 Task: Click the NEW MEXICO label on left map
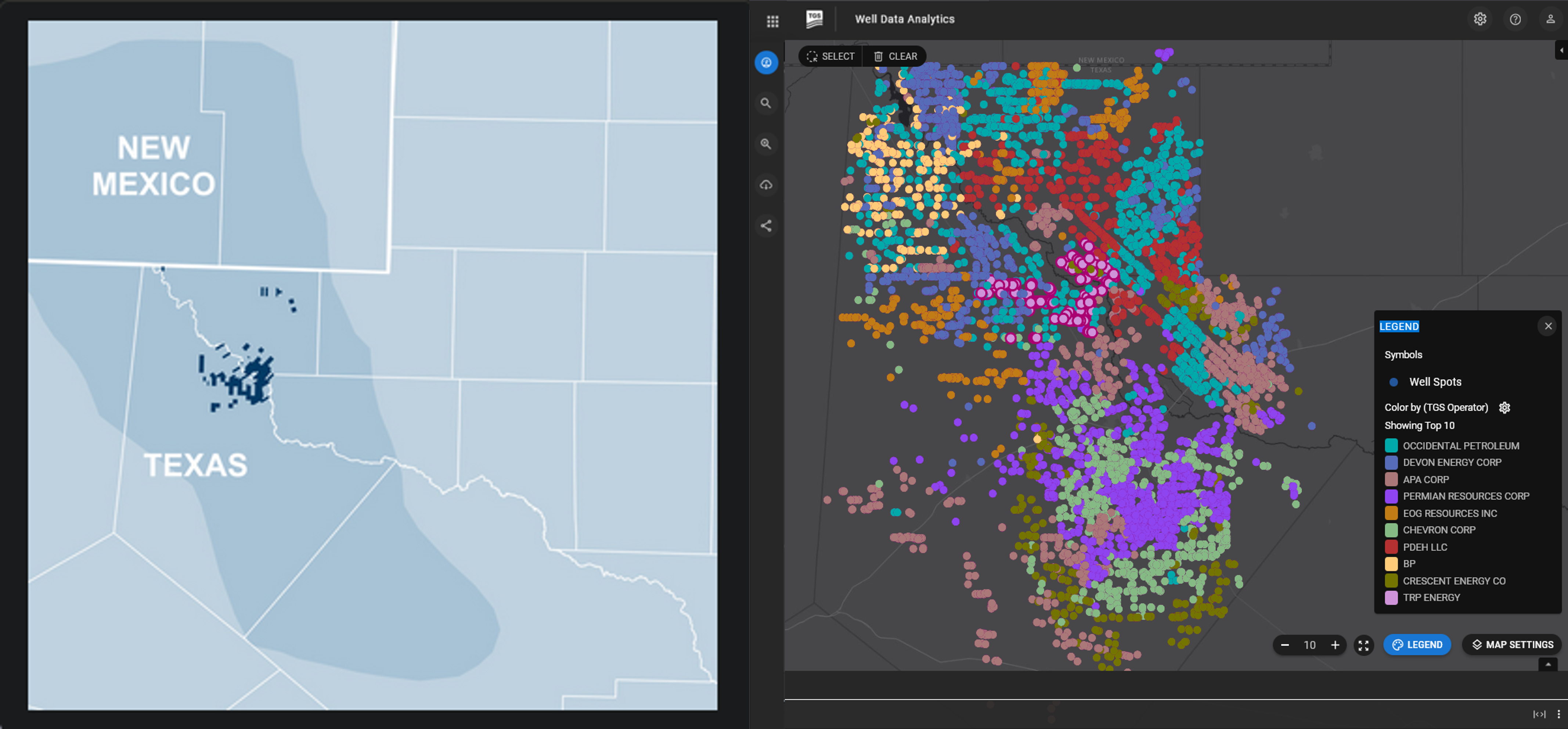pyautogui.click(x=154, y=166)
